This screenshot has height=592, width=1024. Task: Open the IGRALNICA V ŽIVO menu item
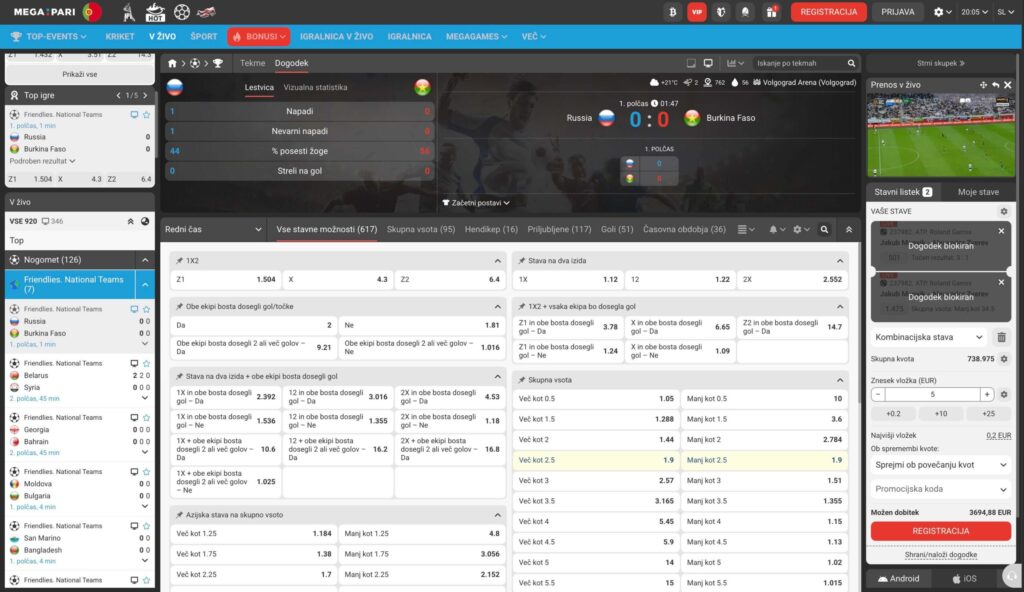[x=336, y=37]
